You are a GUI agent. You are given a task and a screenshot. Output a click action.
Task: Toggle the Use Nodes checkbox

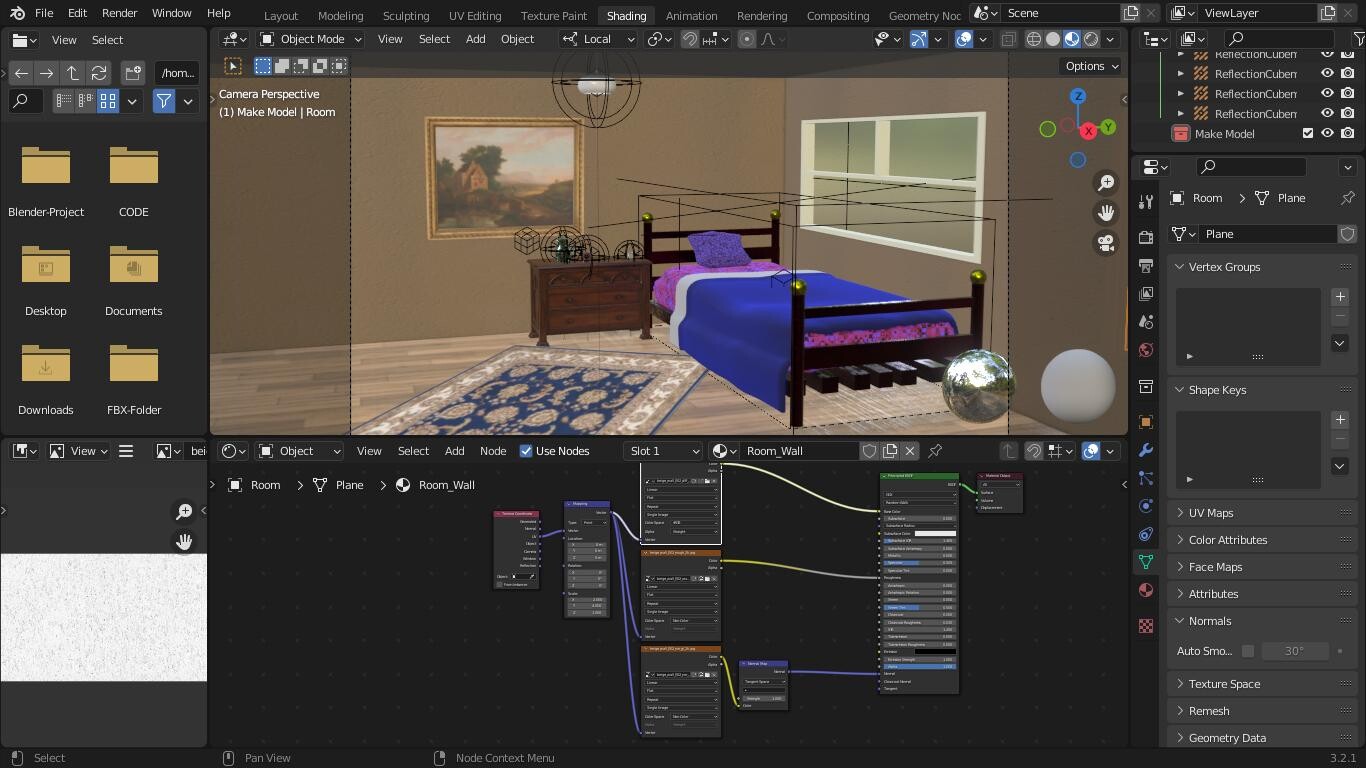tap(526, 451)
